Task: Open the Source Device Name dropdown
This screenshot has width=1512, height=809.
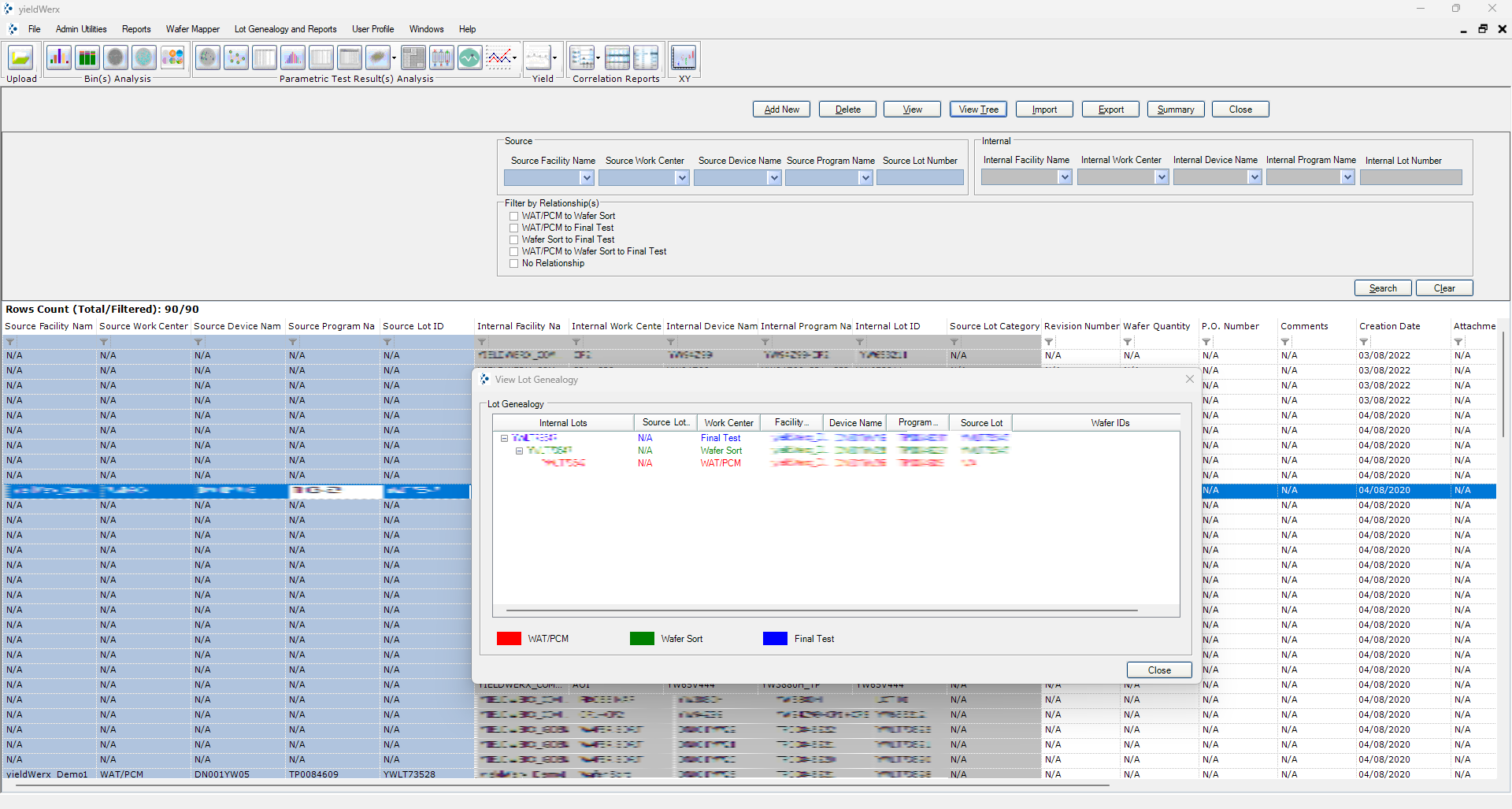Action: 773,178
